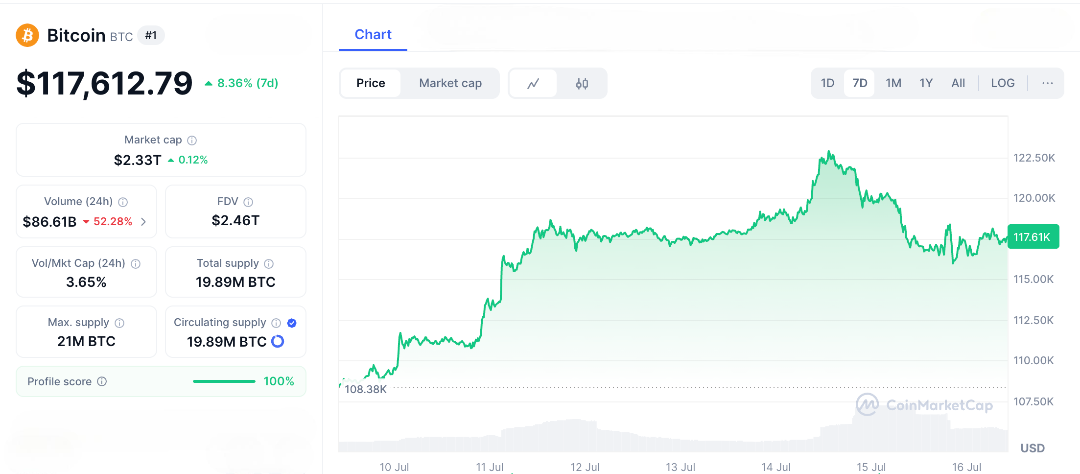The height and width of the screenshot is (474, 1080).
Task: Select the 1Y time range
Action: pos(926,83)
